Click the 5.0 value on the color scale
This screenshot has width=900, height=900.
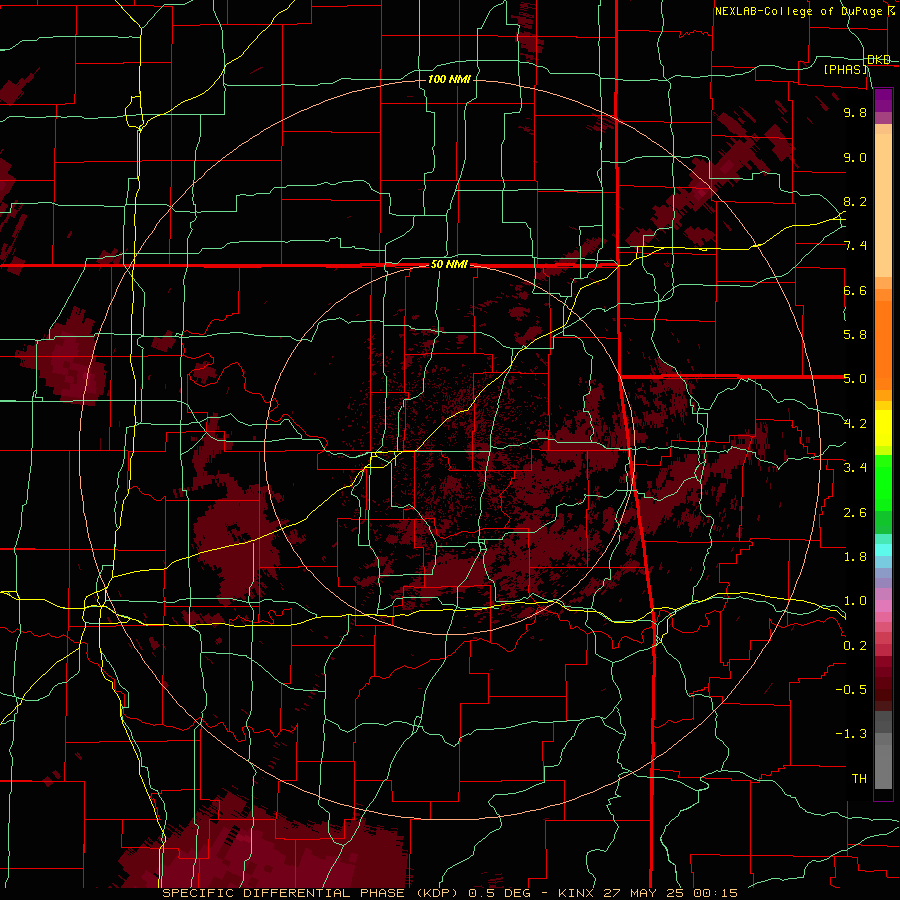pos(855,379)
